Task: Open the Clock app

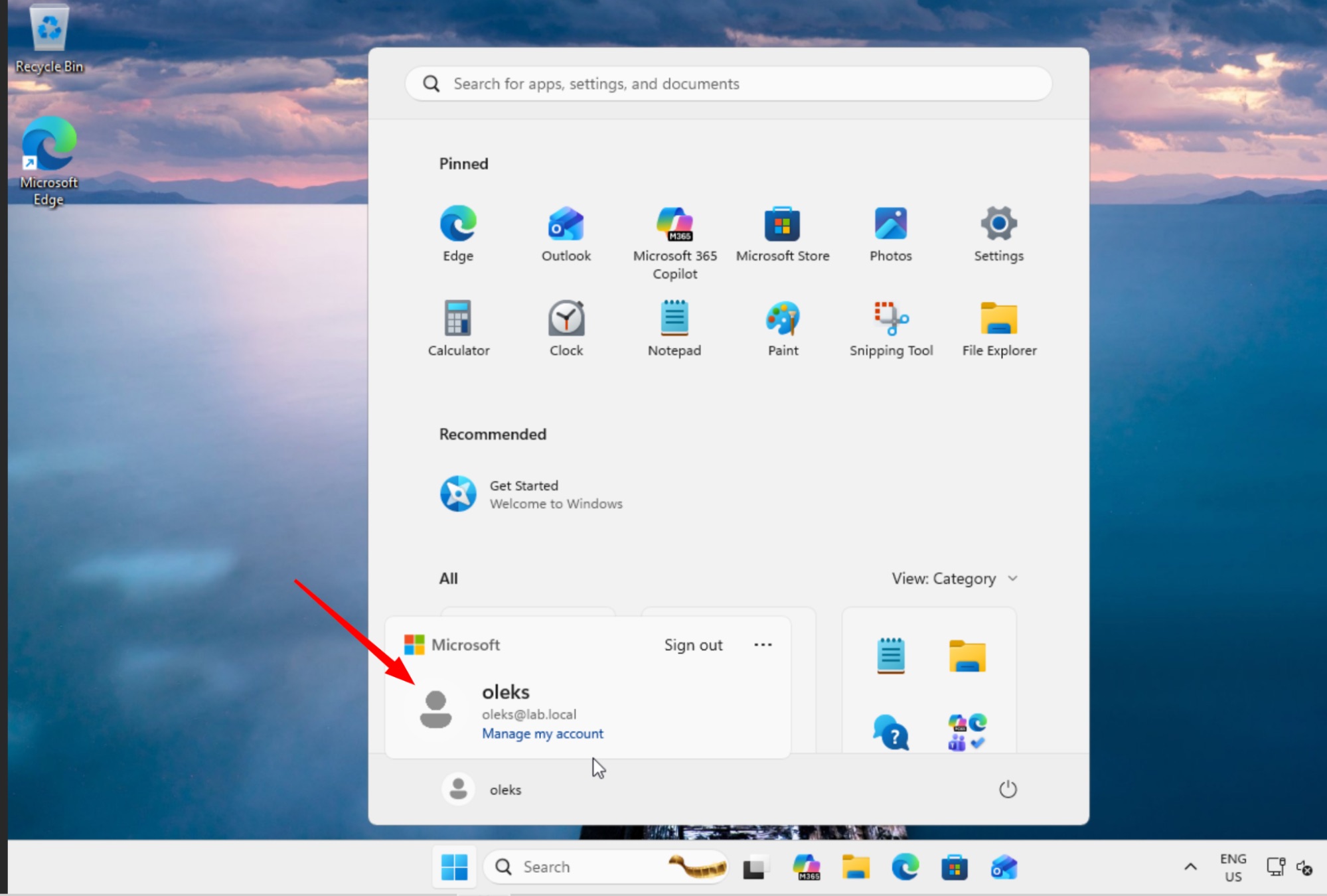Action: (566, 329)
